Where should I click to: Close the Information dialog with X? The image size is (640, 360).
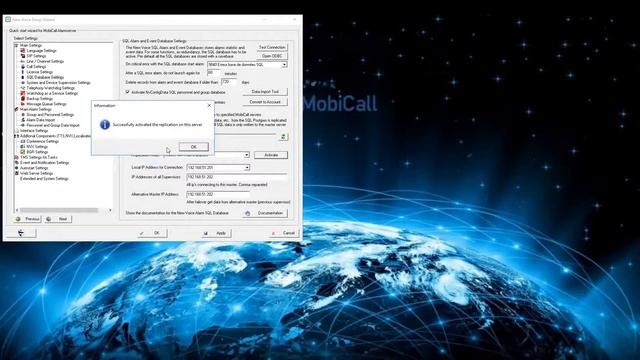click(209, 105)
